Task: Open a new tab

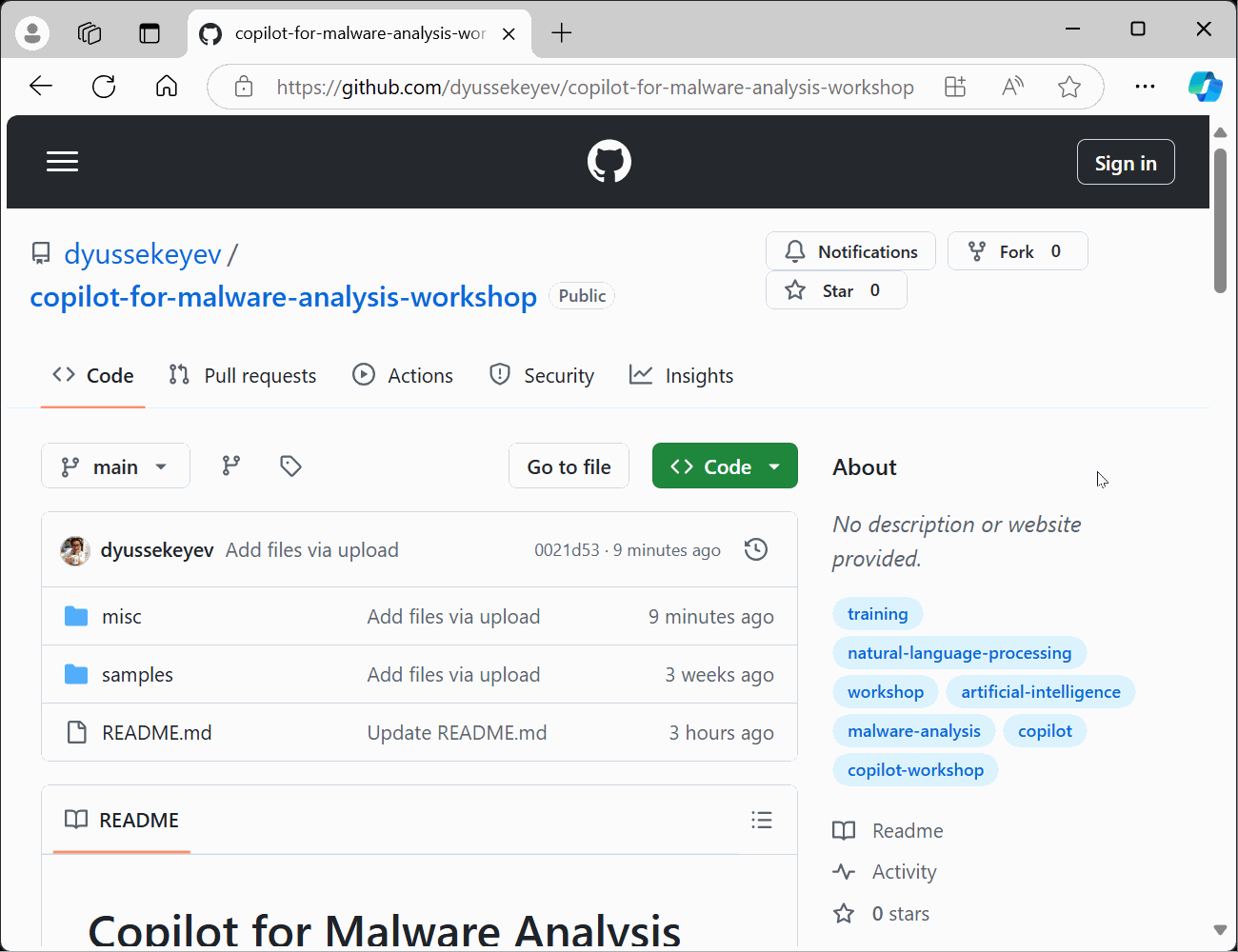Action: point(562,33)
